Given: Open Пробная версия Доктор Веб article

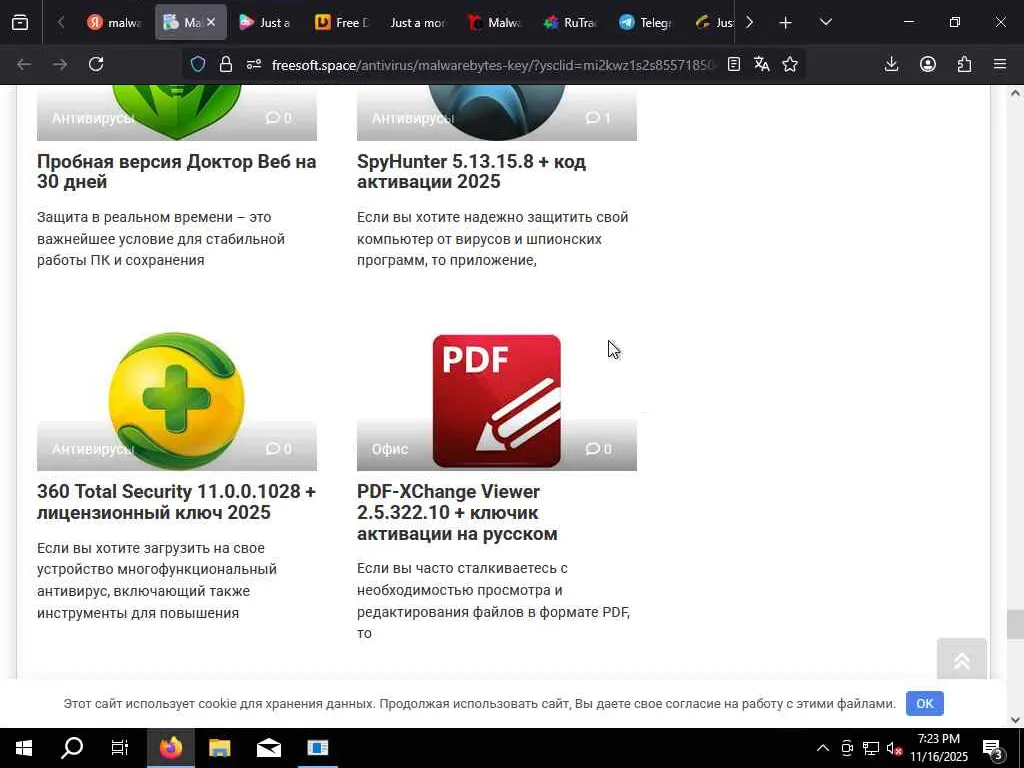Looking at the screenshot, I should (x=176, y=171).
